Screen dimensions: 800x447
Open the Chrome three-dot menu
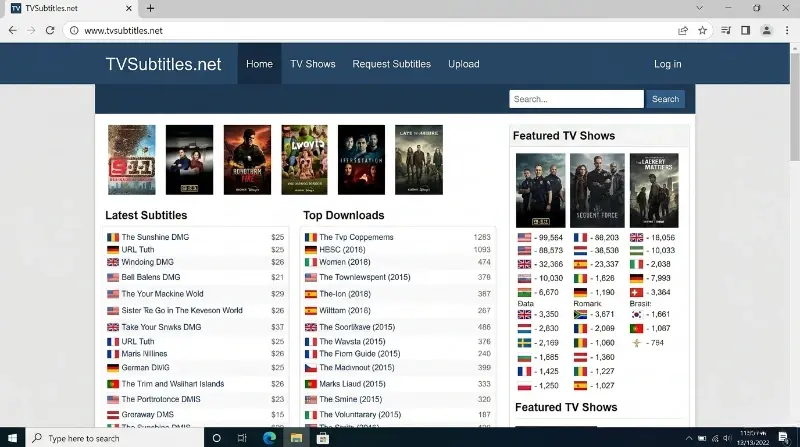787,31
